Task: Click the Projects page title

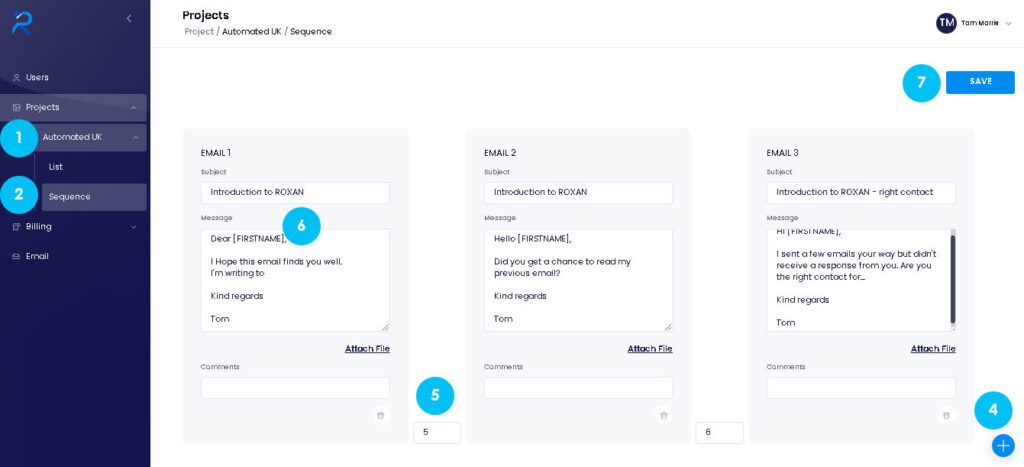Action: pos(206,15)
